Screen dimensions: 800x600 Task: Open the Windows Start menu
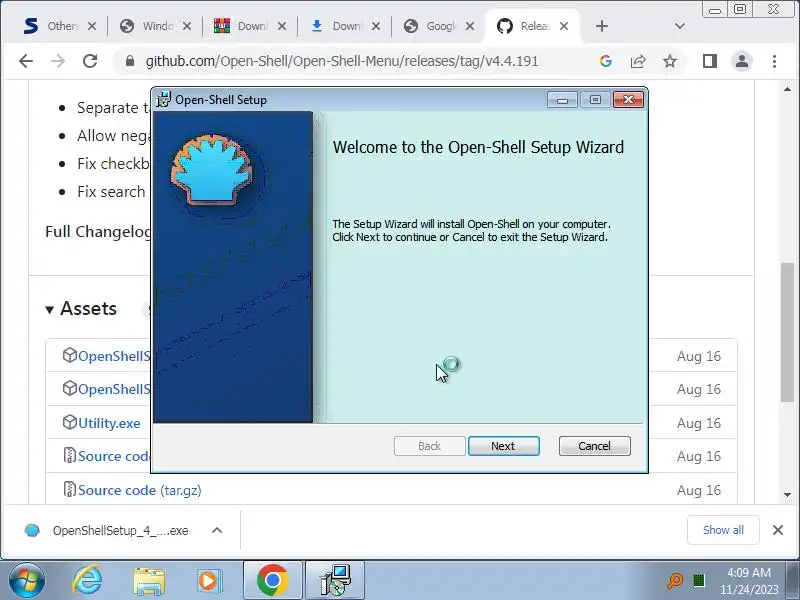pyautogui.click(x=27, y=581)
